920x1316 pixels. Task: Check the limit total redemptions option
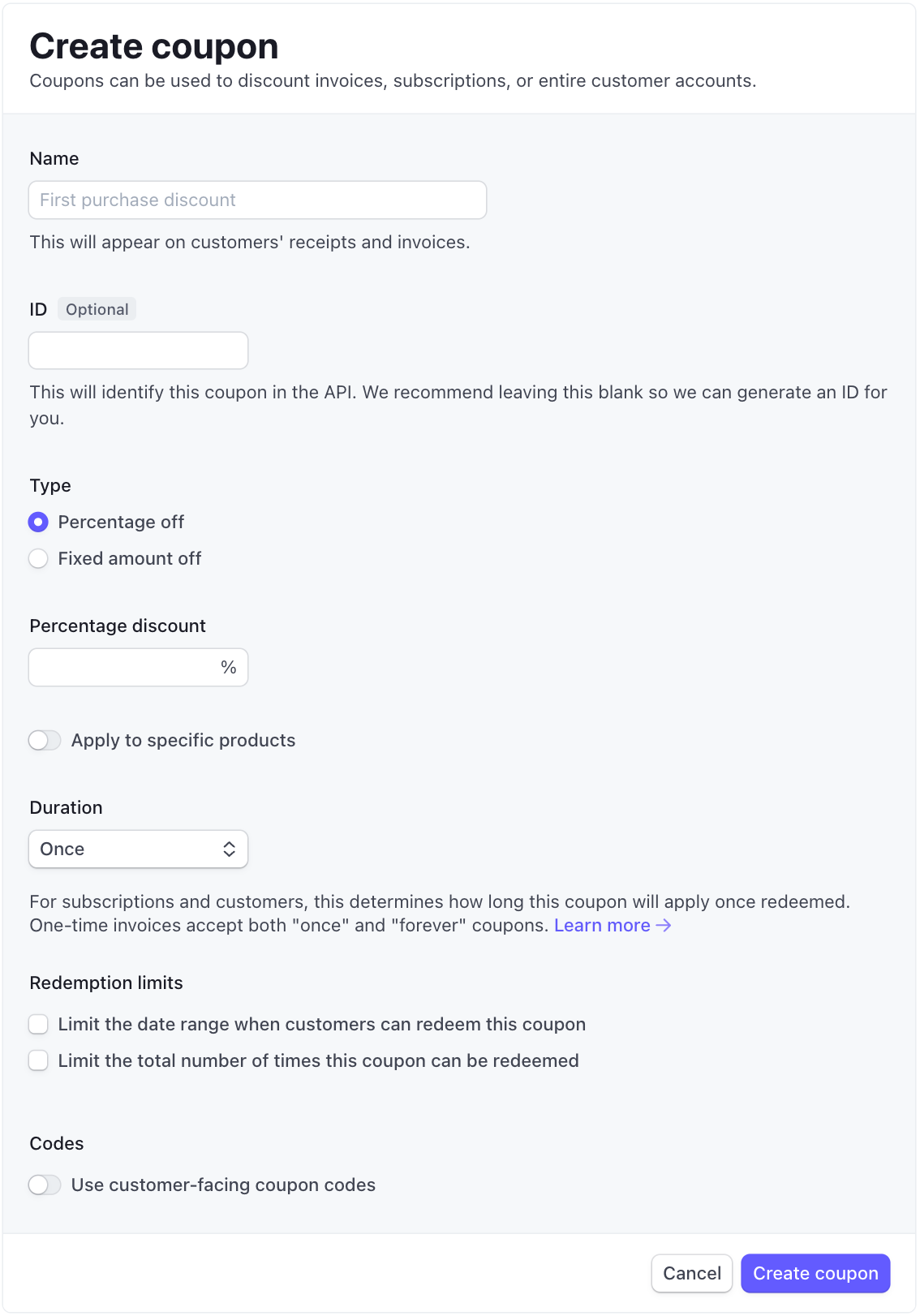(x=38, y=1060)
